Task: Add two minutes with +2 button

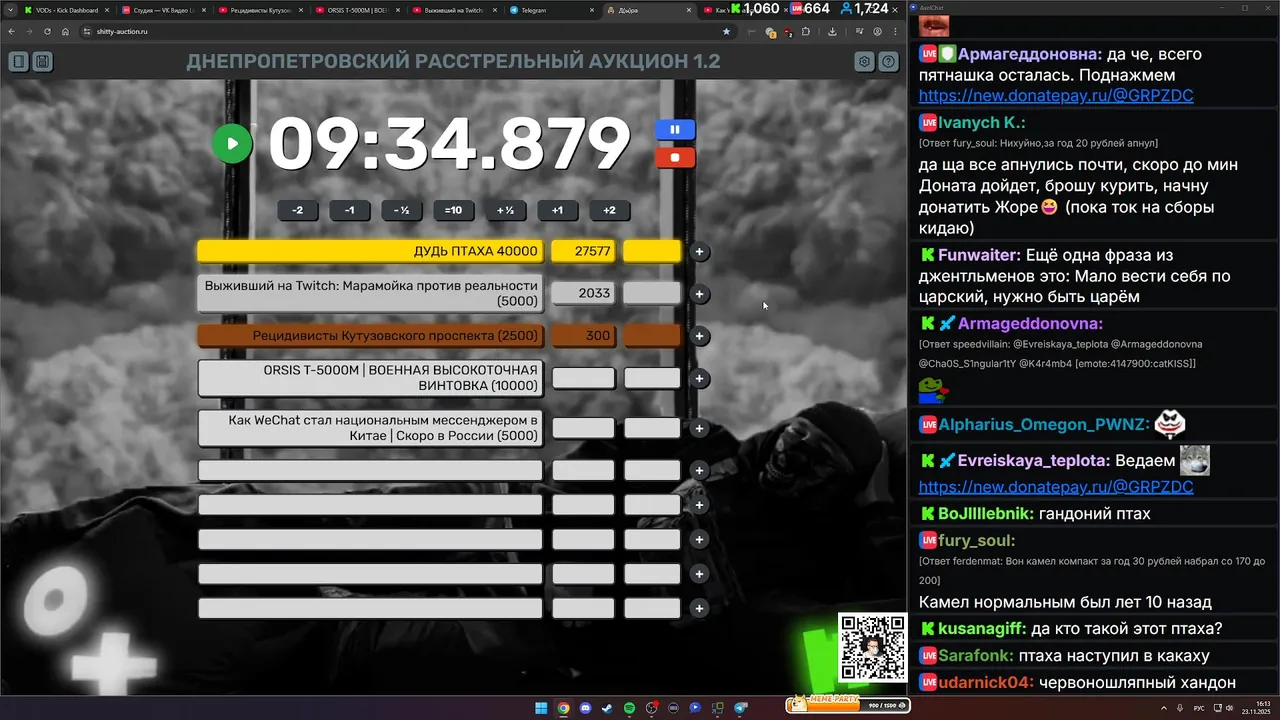Action: [x=609, y=210]
